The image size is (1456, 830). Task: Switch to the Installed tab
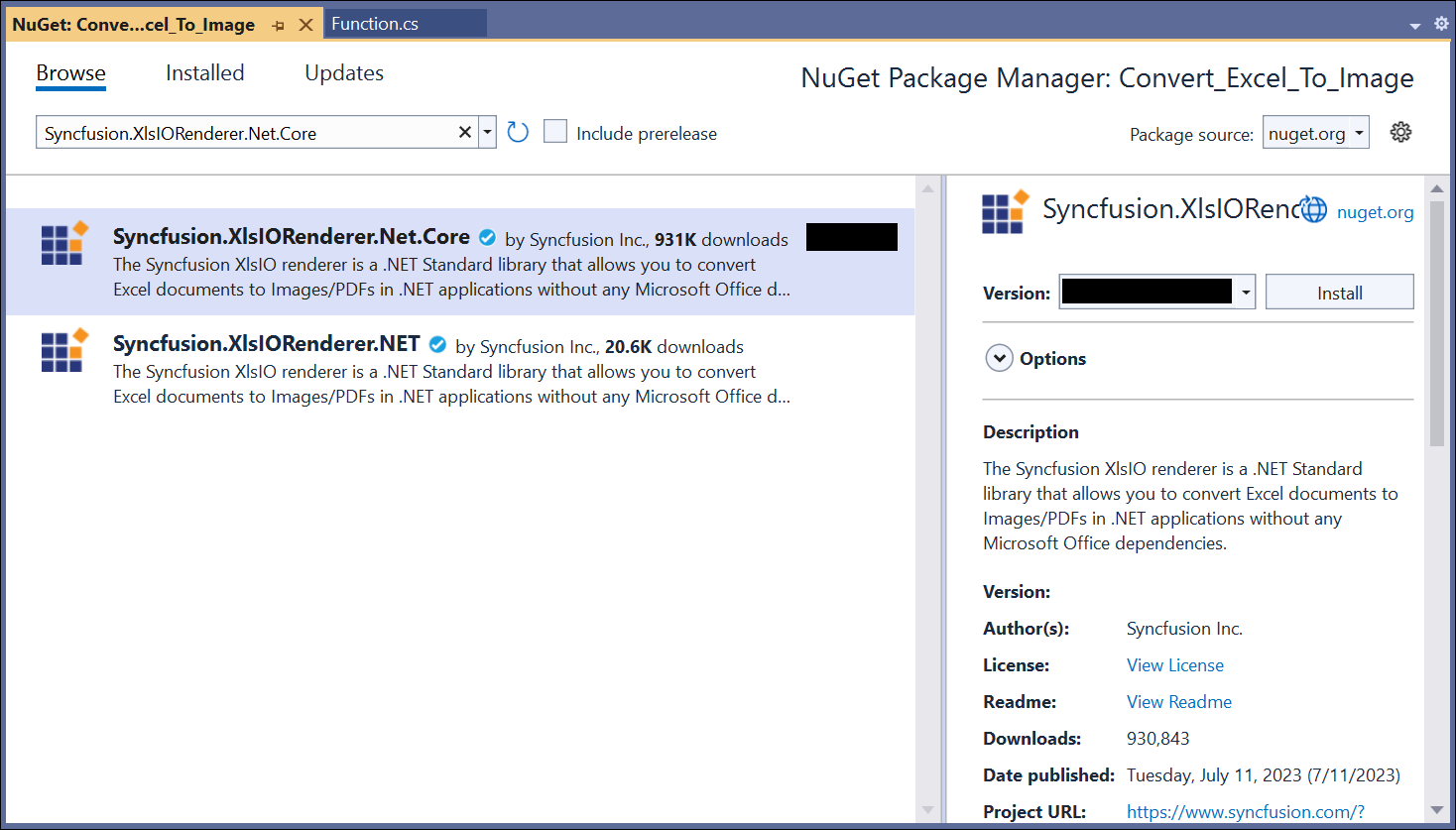204,73
